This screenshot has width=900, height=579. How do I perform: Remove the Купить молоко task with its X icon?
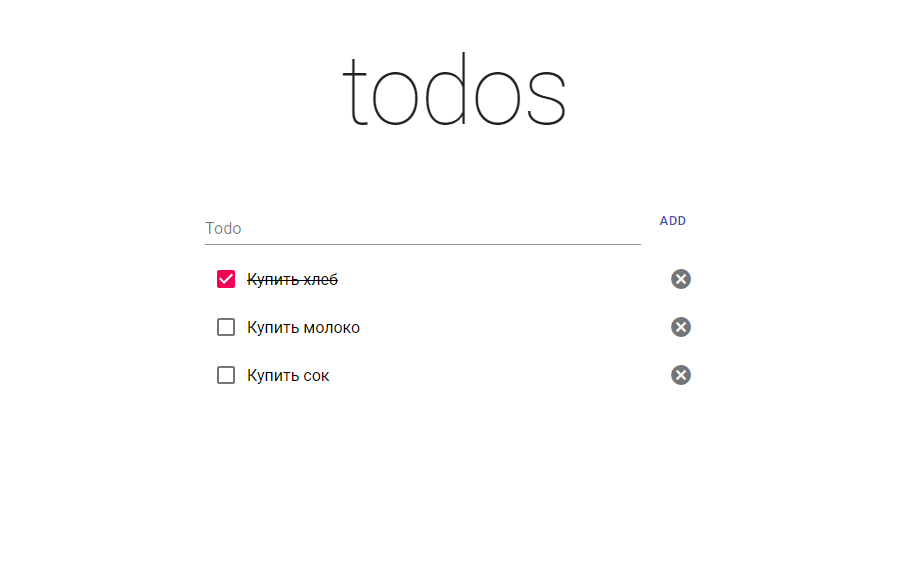tap(681, 327)
